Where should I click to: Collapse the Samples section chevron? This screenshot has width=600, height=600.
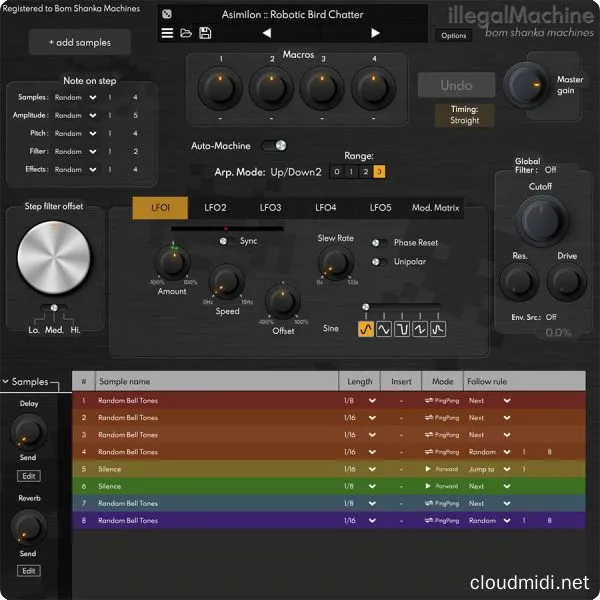[x=6, y=382]
